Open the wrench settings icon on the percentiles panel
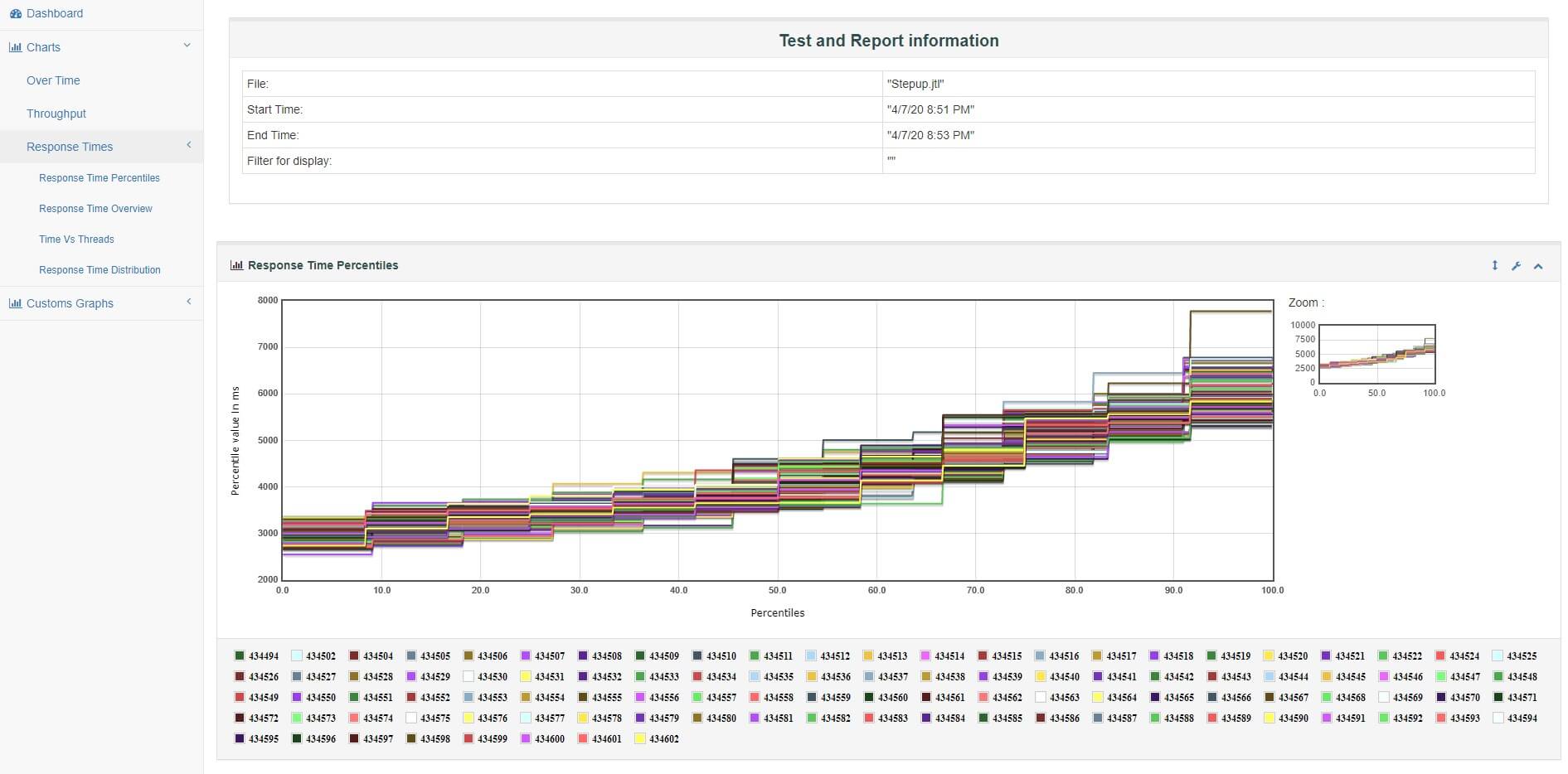 click(1516, 266)
